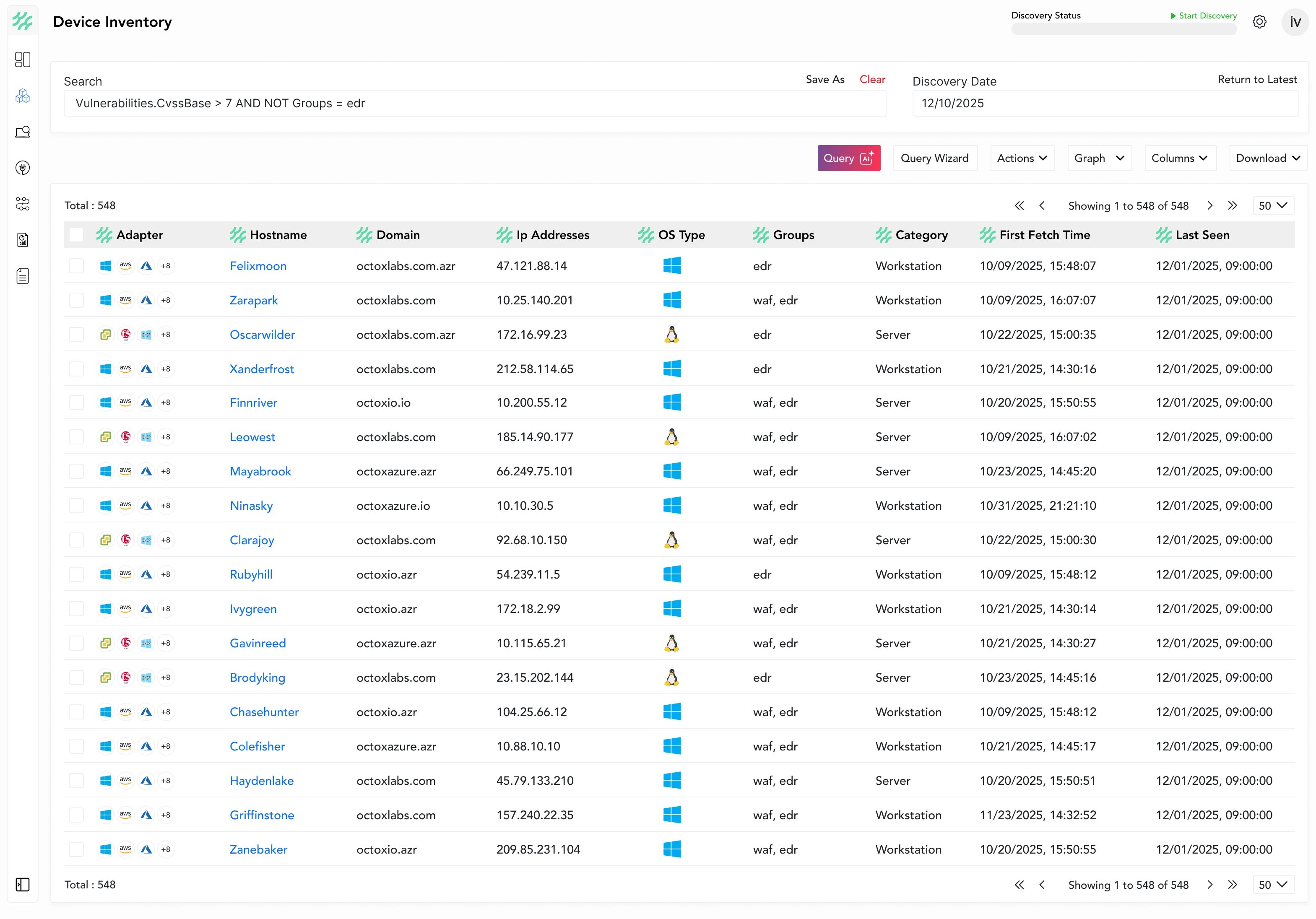The height and width of the screenshot is (919, 1316).
Task: Open bottom page-size 50 dropdown
Action: click(1273, 885)
